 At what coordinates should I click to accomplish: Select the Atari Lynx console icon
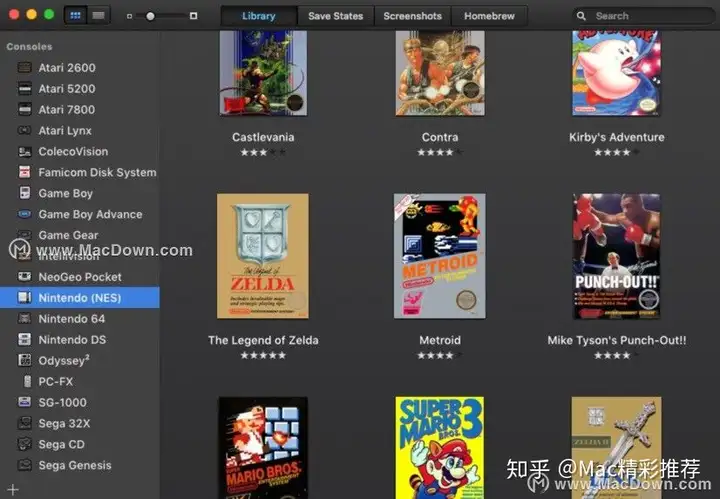pyautogui.click(x=24, y=130)
